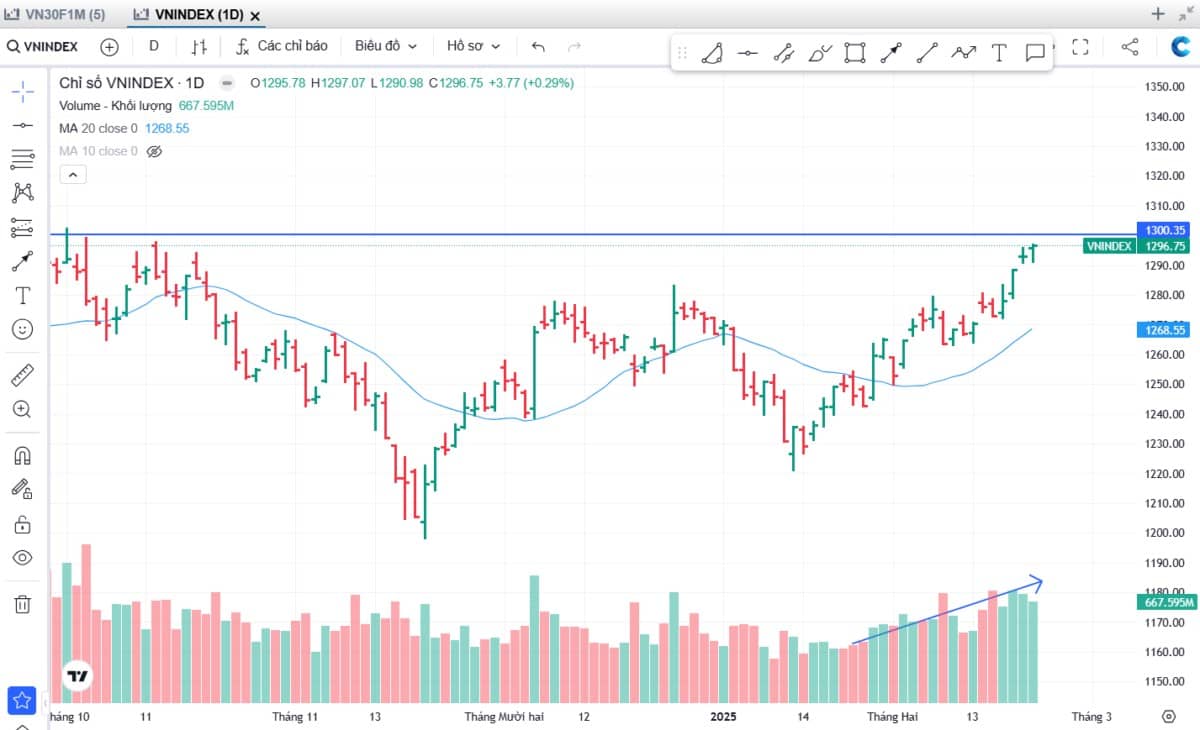Click the undo arrow

(x=539, y=46)
